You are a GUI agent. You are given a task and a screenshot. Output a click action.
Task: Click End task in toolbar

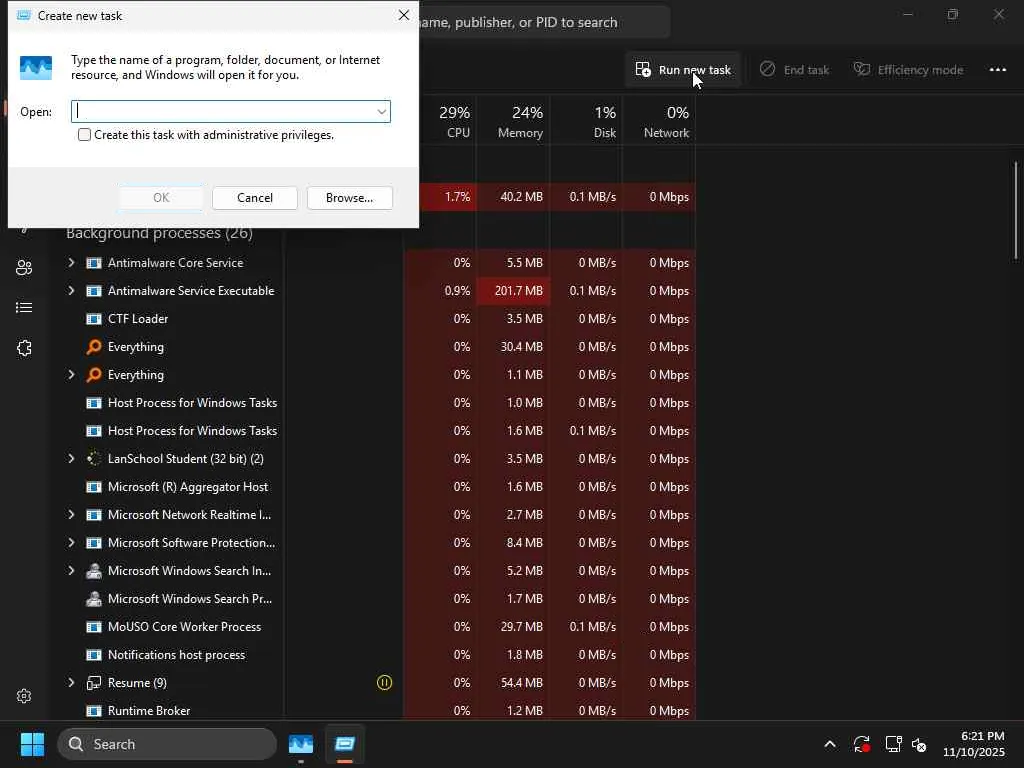pos(795,70)
